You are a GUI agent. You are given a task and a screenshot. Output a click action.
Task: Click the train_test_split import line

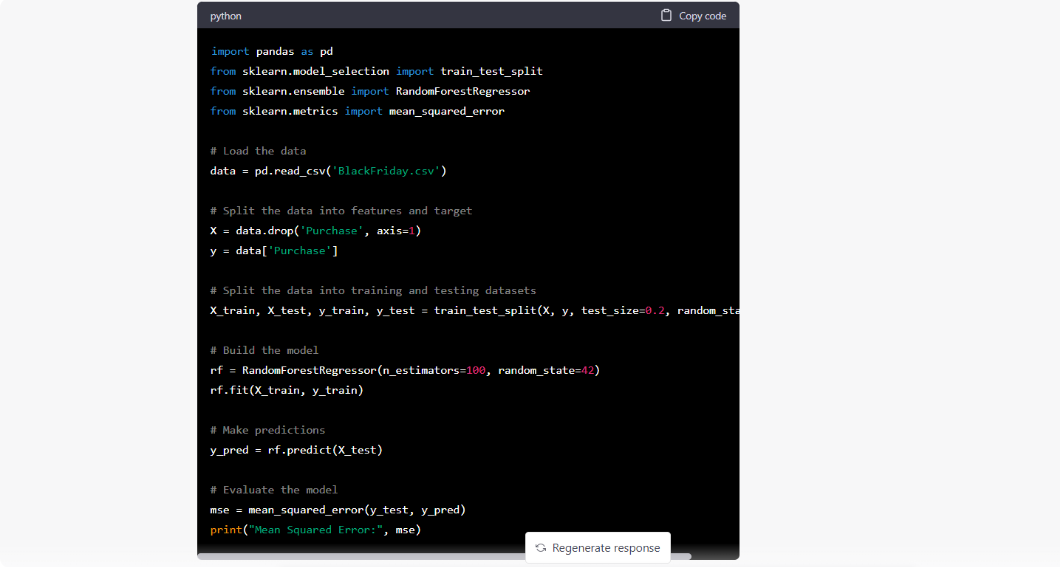377,71
